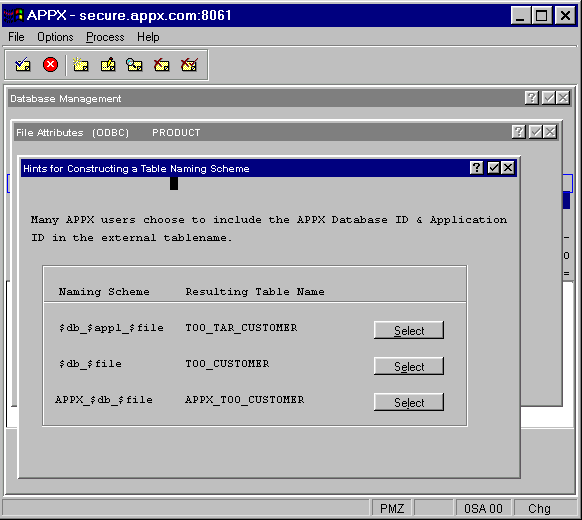Click the APPX application icon in title bar
Viewport: 582px width, 520px height.
(13, 15)
